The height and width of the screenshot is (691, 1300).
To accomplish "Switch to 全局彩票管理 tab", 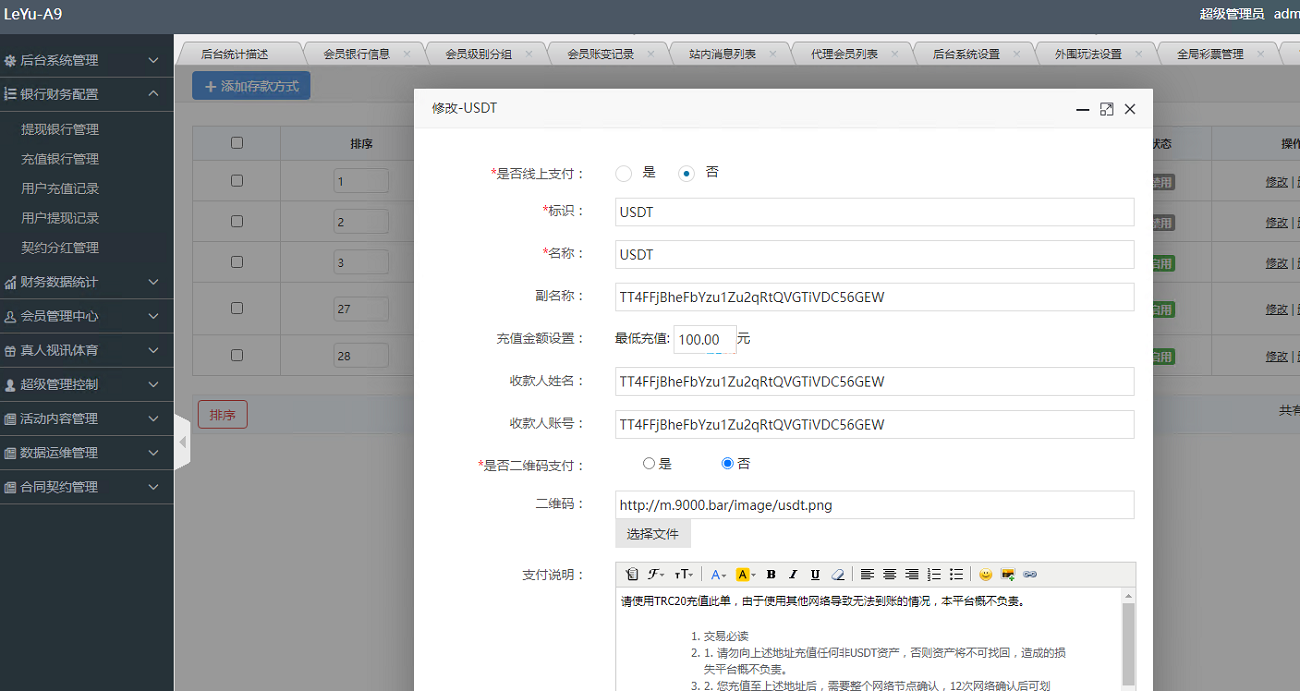I will (x=1210, y=54).
